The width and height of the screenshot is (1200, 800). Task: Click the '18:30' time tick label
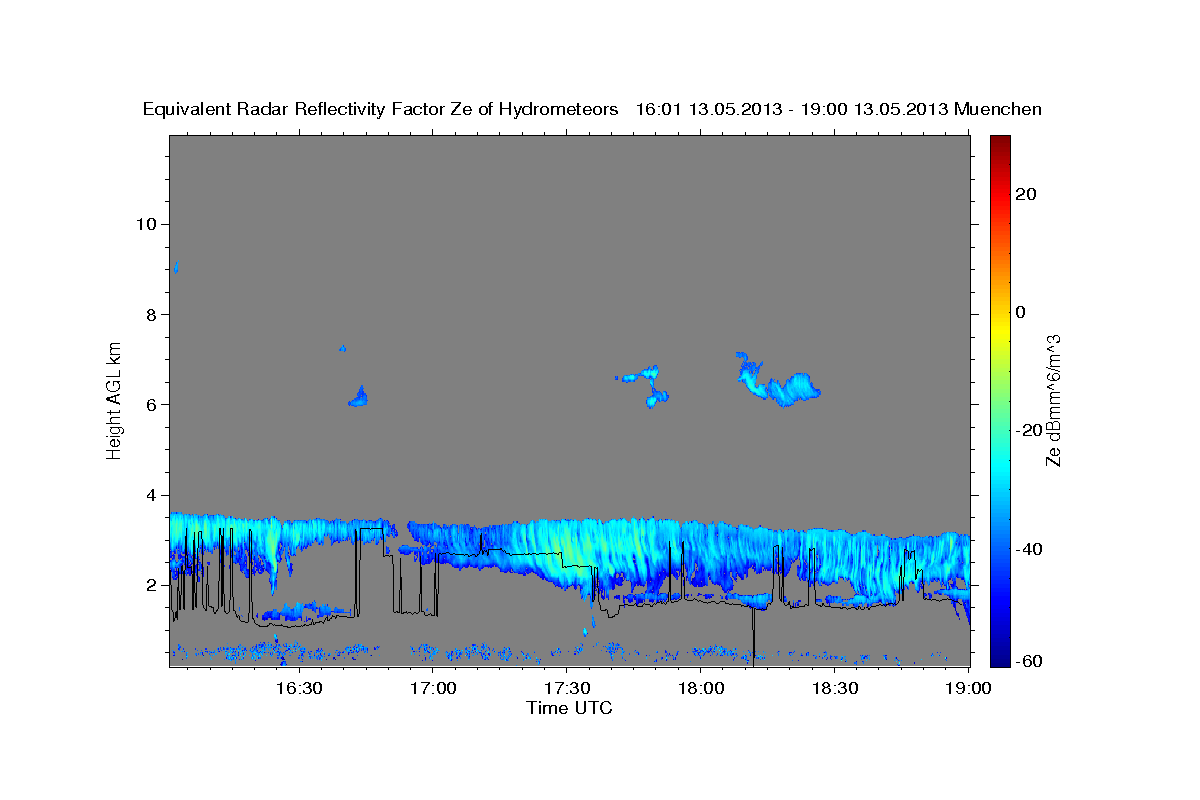(835, 688)
